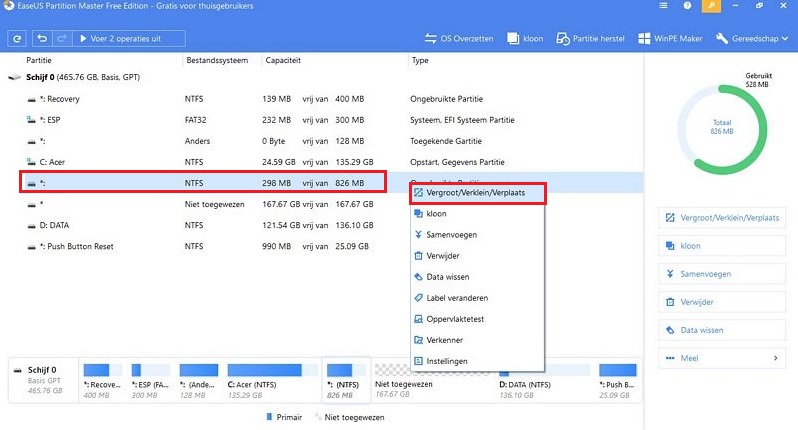This screenshot has width=798, height=430.
Task: Open the OS Overzetten tool
Action: pyautogui.click(x=459, y=39)
